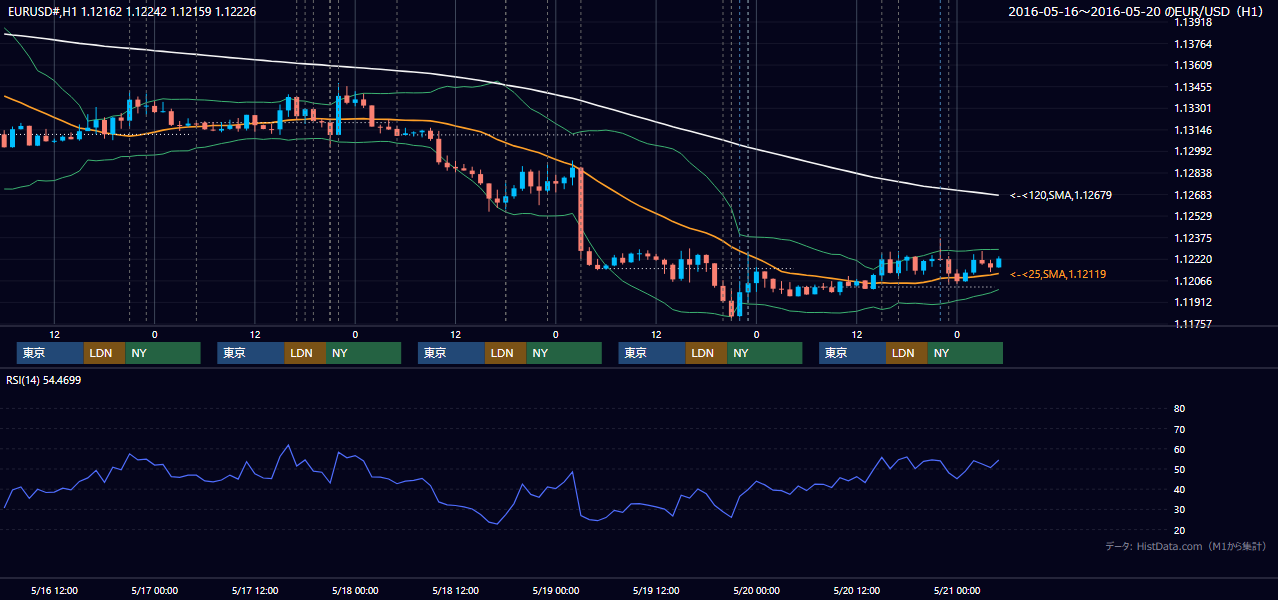
Task: Click the 120 SMA label reading 1.12679
Action: [x=1060, y=196]
